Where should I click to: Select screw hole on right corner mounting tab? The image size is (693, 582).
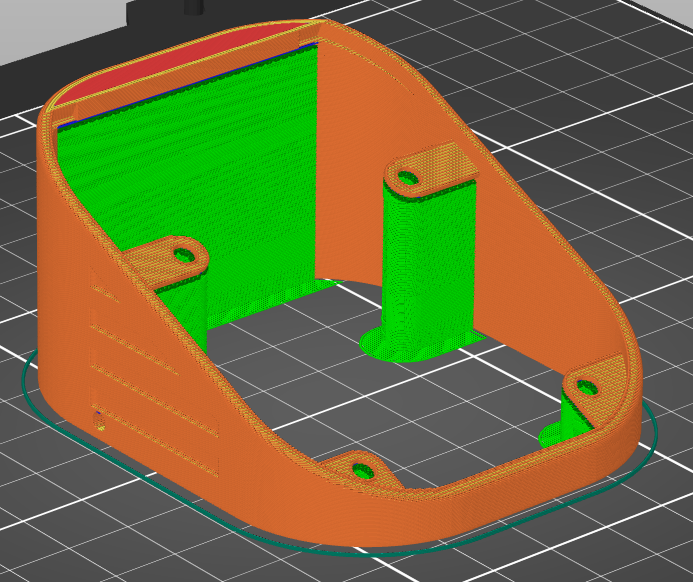point(587,388)
